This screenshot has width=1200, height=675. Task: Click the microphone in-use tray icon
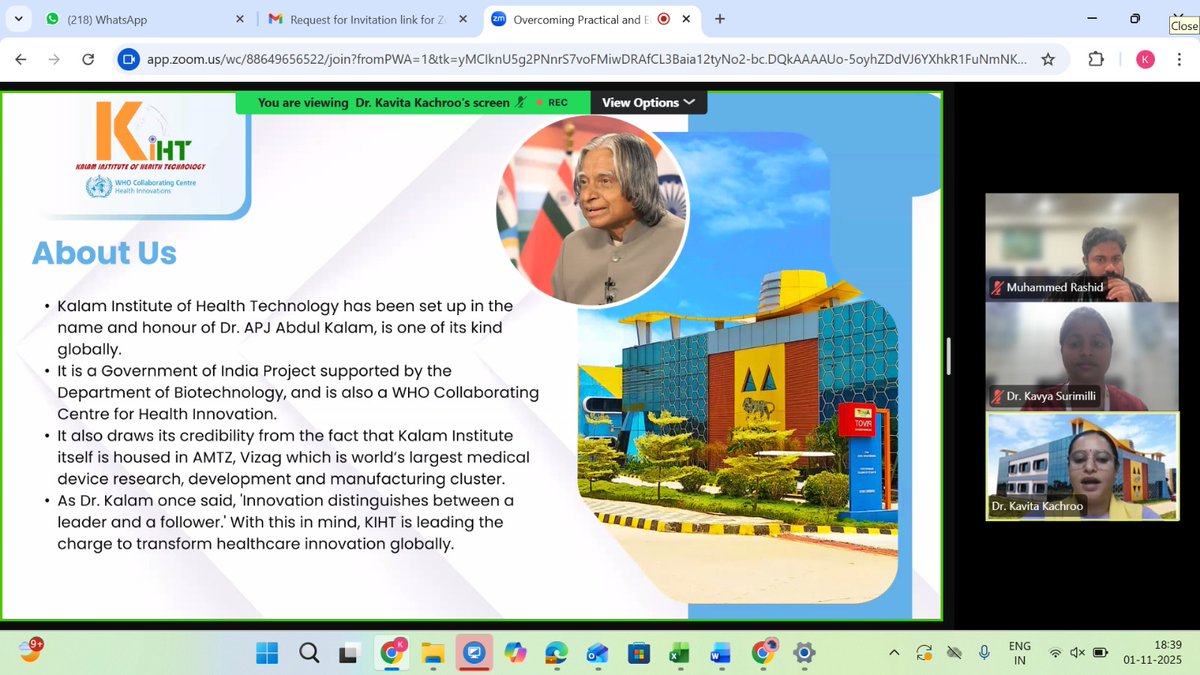click(984, 652)
